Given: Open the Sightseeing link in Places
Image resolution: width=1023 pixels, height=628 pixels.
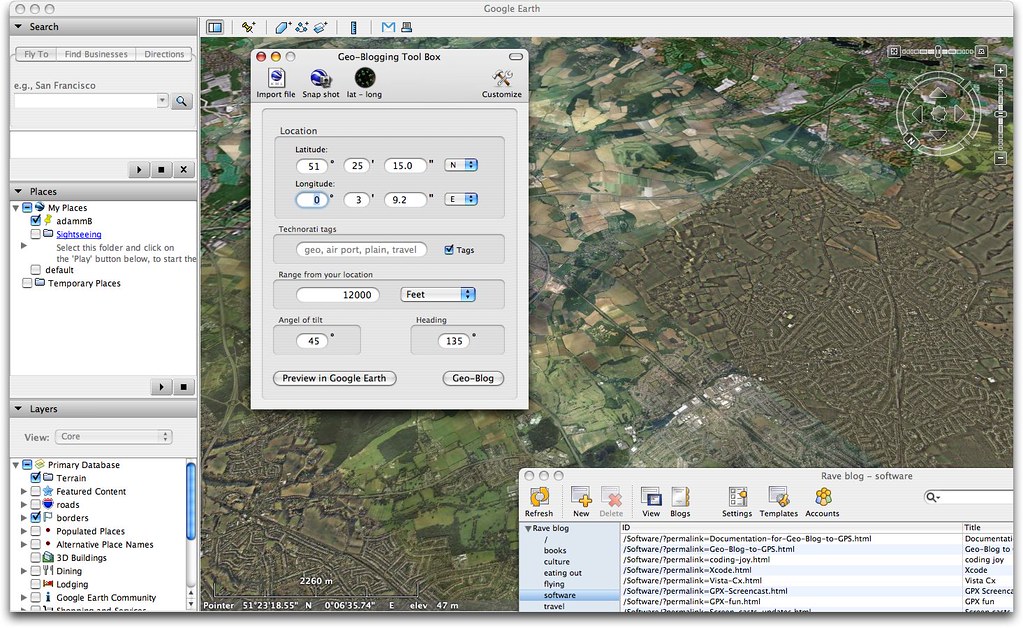Looking at the screenshot, I should [79, 234].
